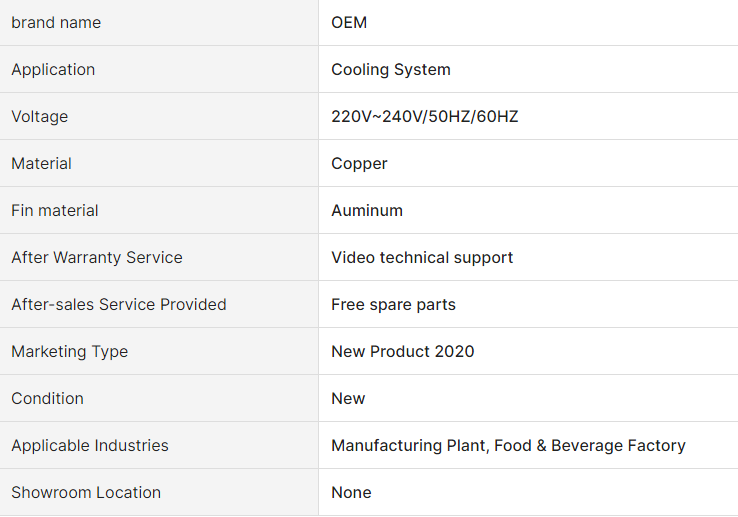
Task: Select 'Manufacturing Plant, Food & Beverage Factory' text
Action: point(508,445)
